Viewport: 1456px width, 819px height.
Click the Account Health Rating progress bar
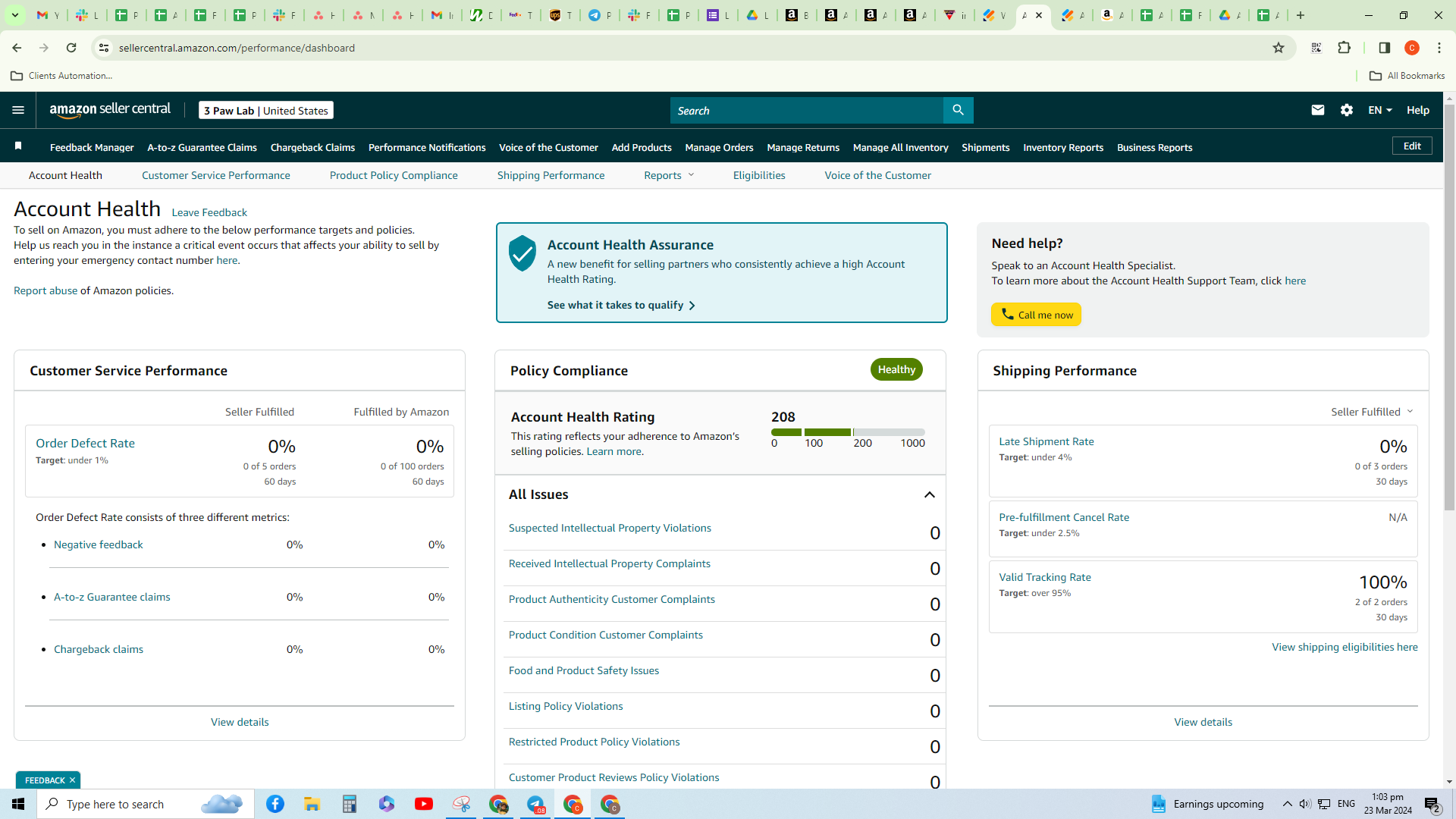(848, 432)
